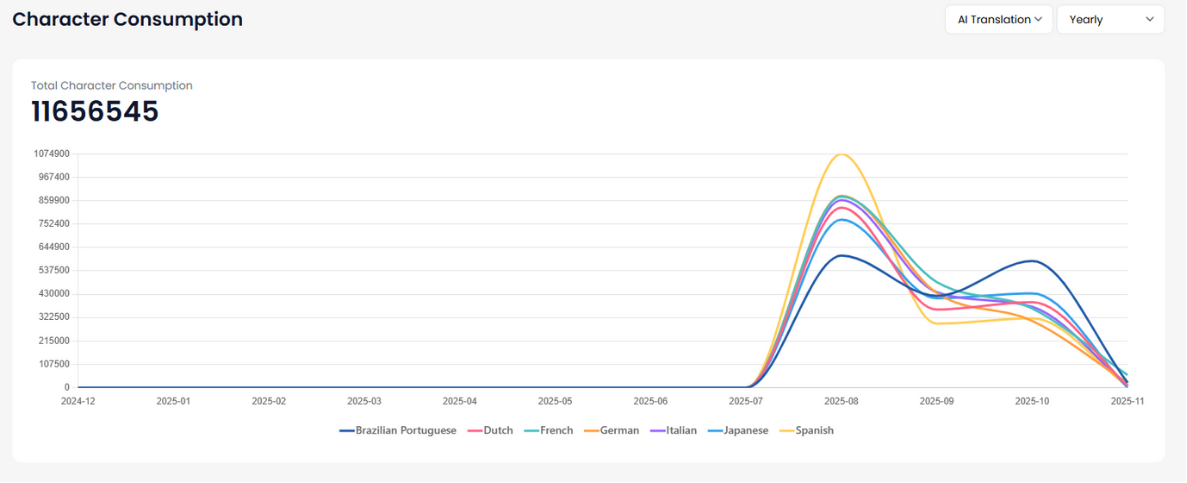Click the 107500 y-axis value
This screenshot has height=483, width=1187.
(54, 364)
